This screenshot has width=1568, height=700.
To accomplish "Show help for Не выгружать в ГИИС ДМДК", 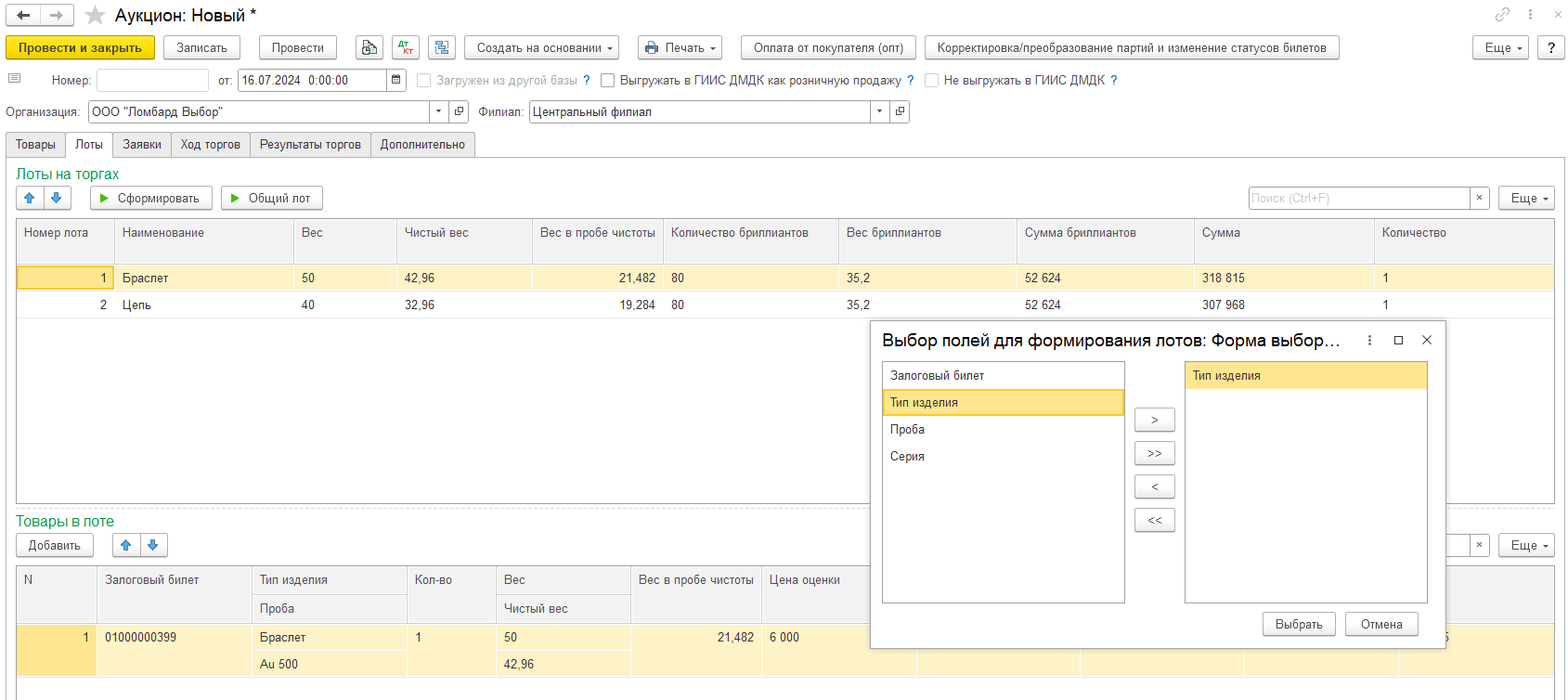I will pos(1114,80).
